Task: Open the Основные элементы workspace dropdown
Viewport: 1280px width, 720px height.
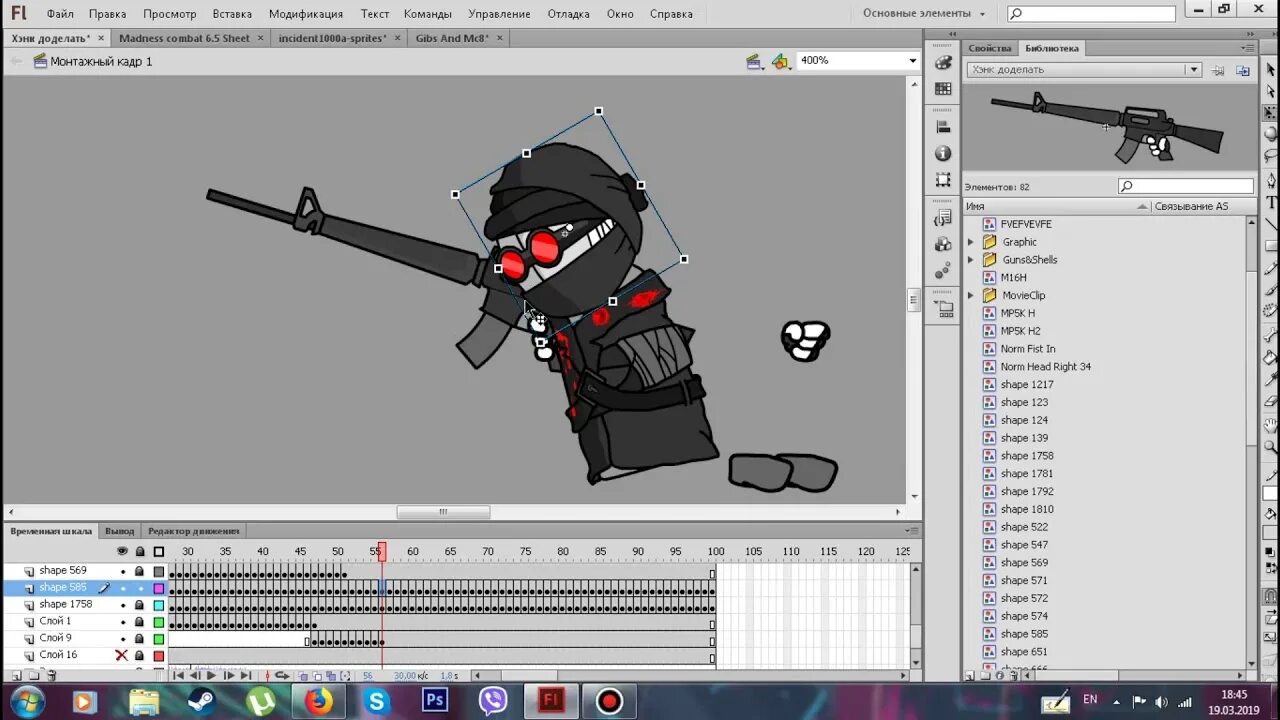Action: click(x=924, y=14)
